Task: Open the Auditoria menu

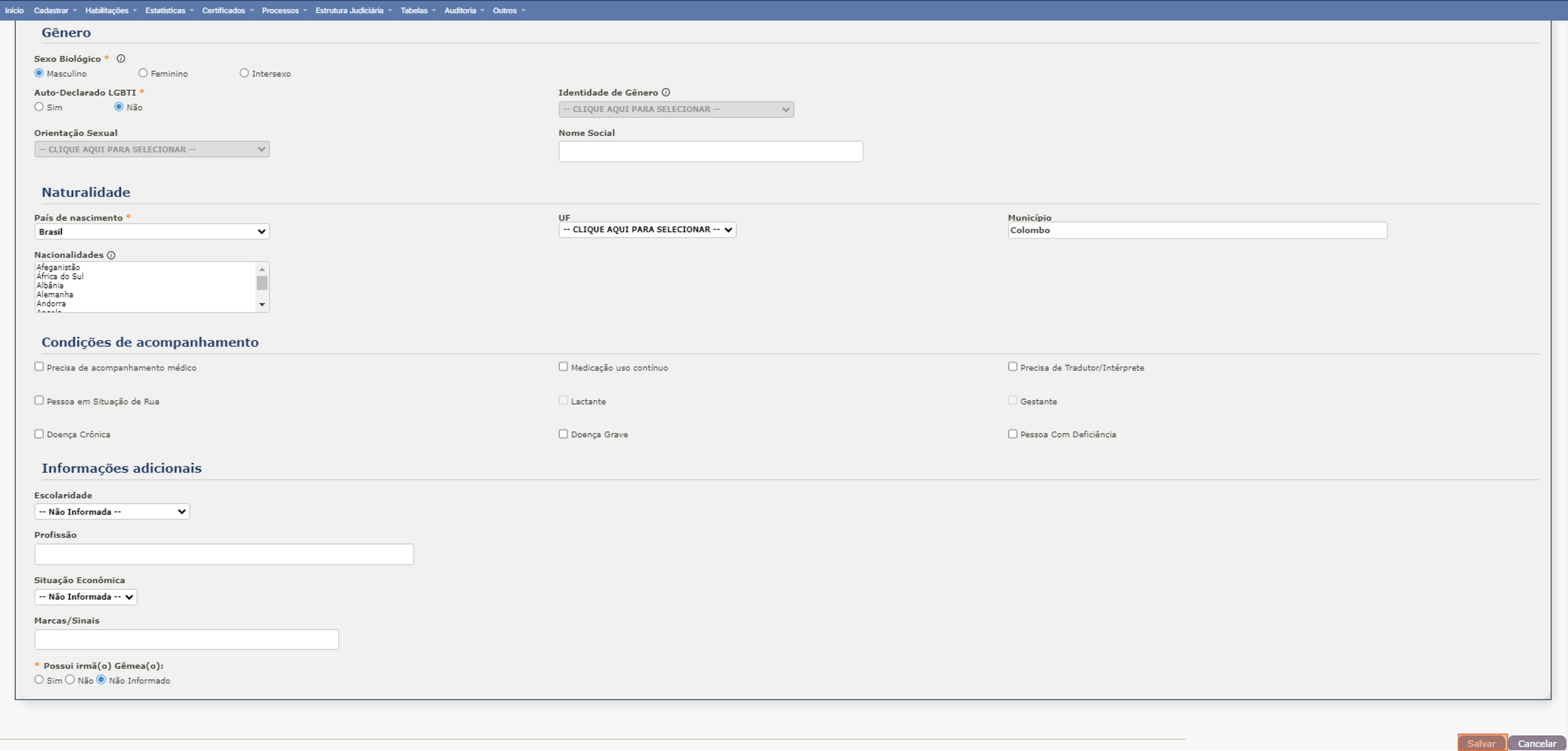Action: pyautogui.click(x=464, y=10)
